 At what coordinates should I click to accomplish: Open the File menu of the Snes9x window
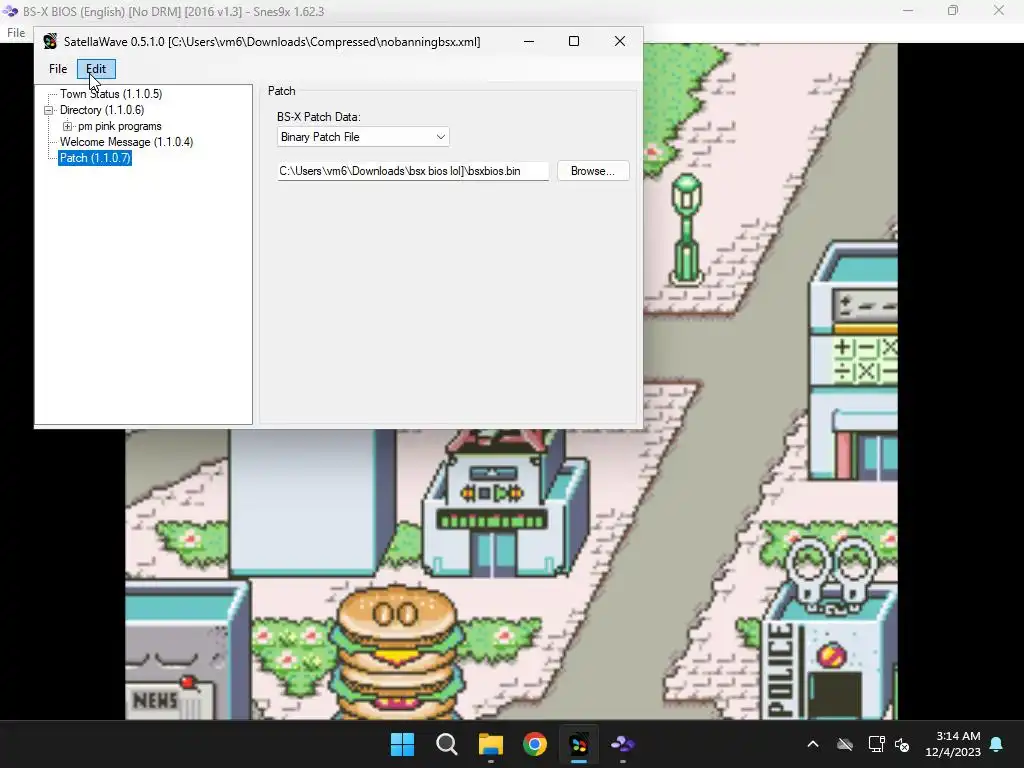click(x=16, y=33)
